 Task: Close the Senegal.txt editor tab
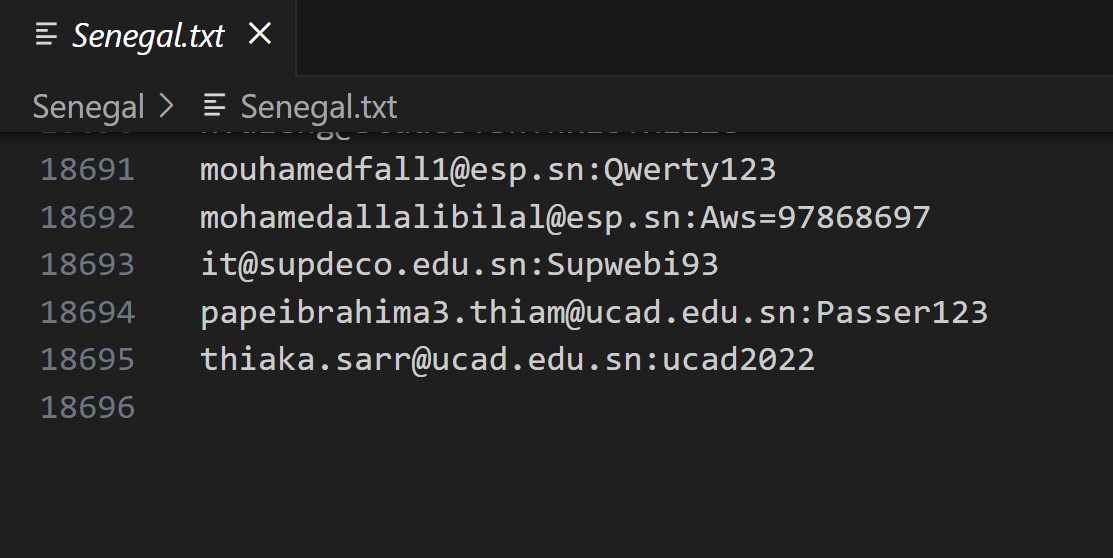(x=260, y=34)
